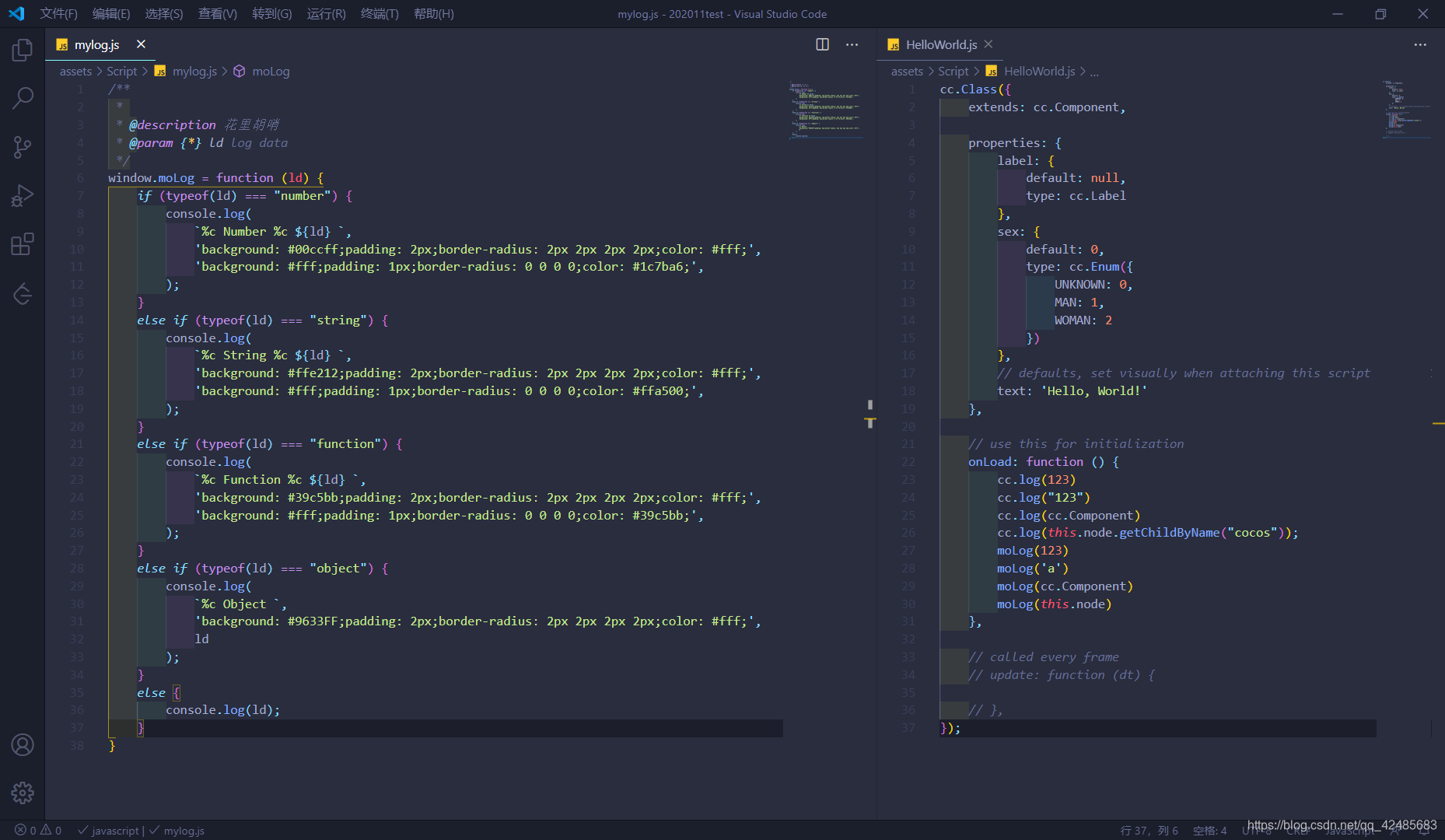Open the share icon panel below Extensions
Image resolution: width=1445 pixels, height=840 pixels.
23,293
